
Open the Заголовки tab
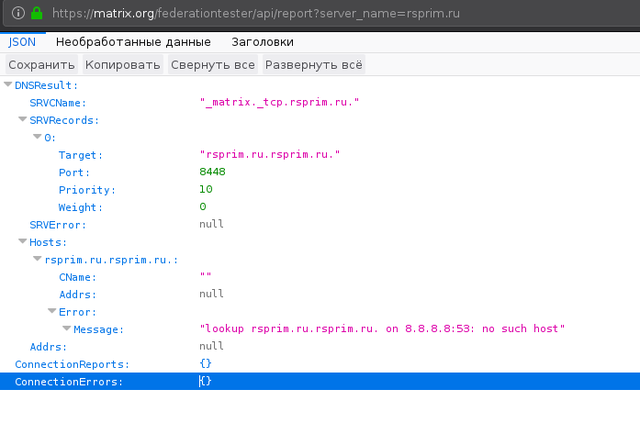click(262, 42)
